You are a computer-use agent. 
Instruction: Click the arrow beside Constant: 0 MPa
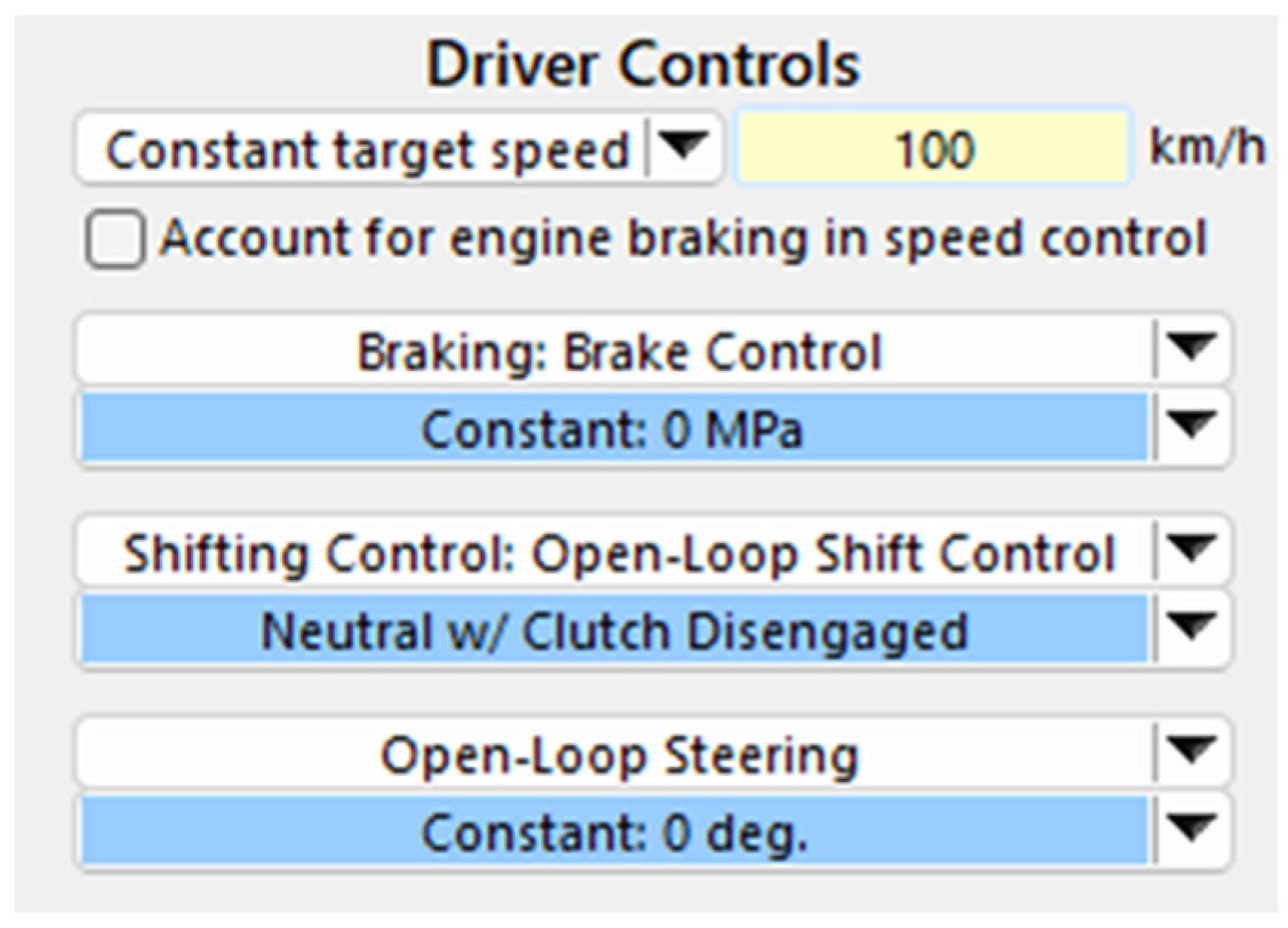[1191, 427]
